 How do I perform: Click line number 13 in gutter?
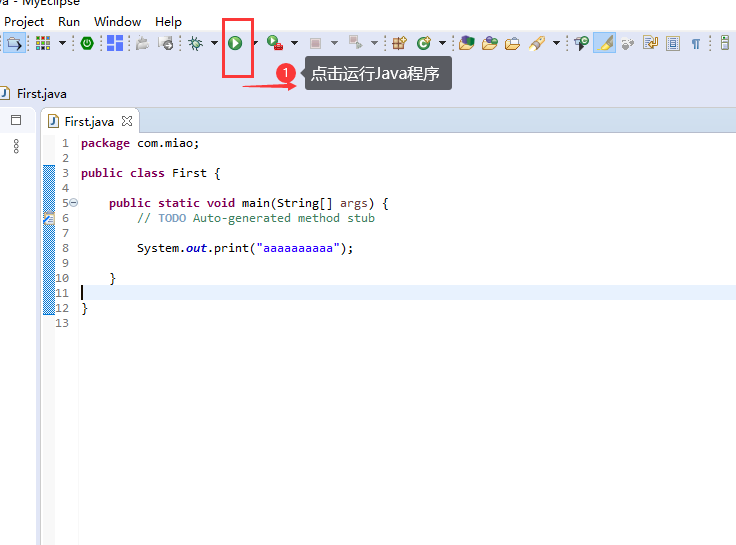tap(62, 323)
